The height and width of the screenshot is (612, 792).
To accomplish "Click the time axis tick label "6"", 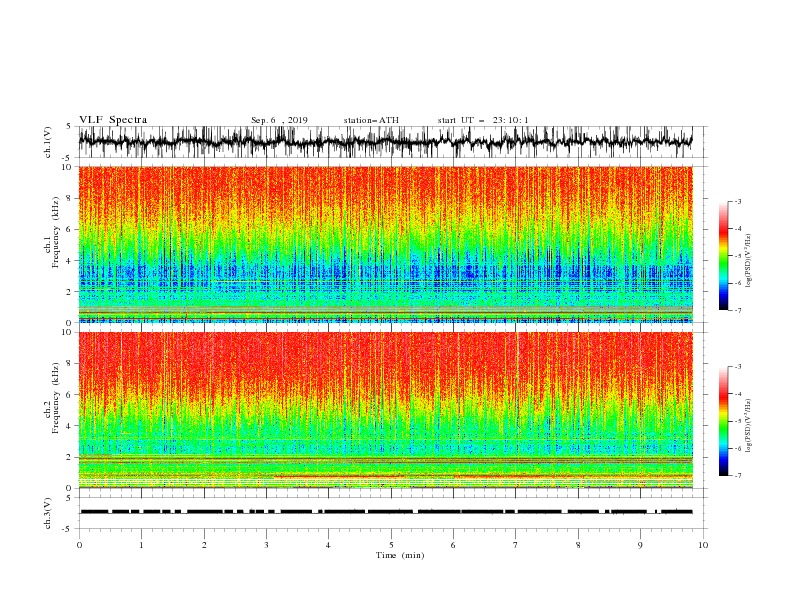I will click(x=453, y=545).
